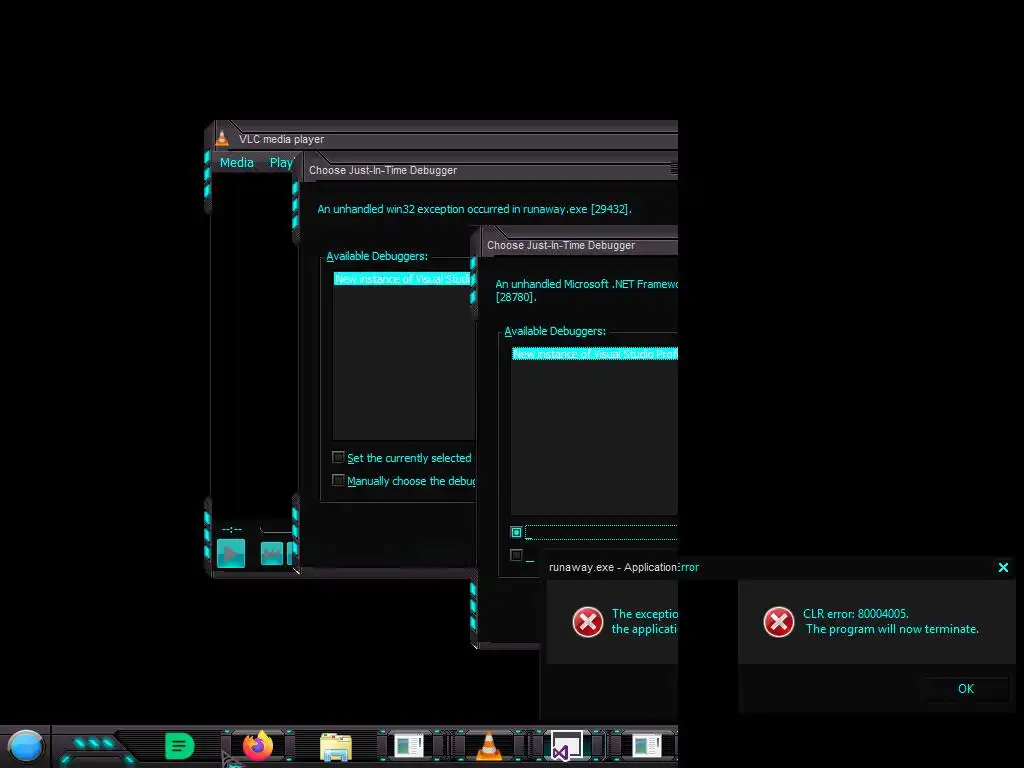1024x768 pixels.
Task: Click the error icon beside CLR error text
Action: pyautogui.click(x=778, y=621)
